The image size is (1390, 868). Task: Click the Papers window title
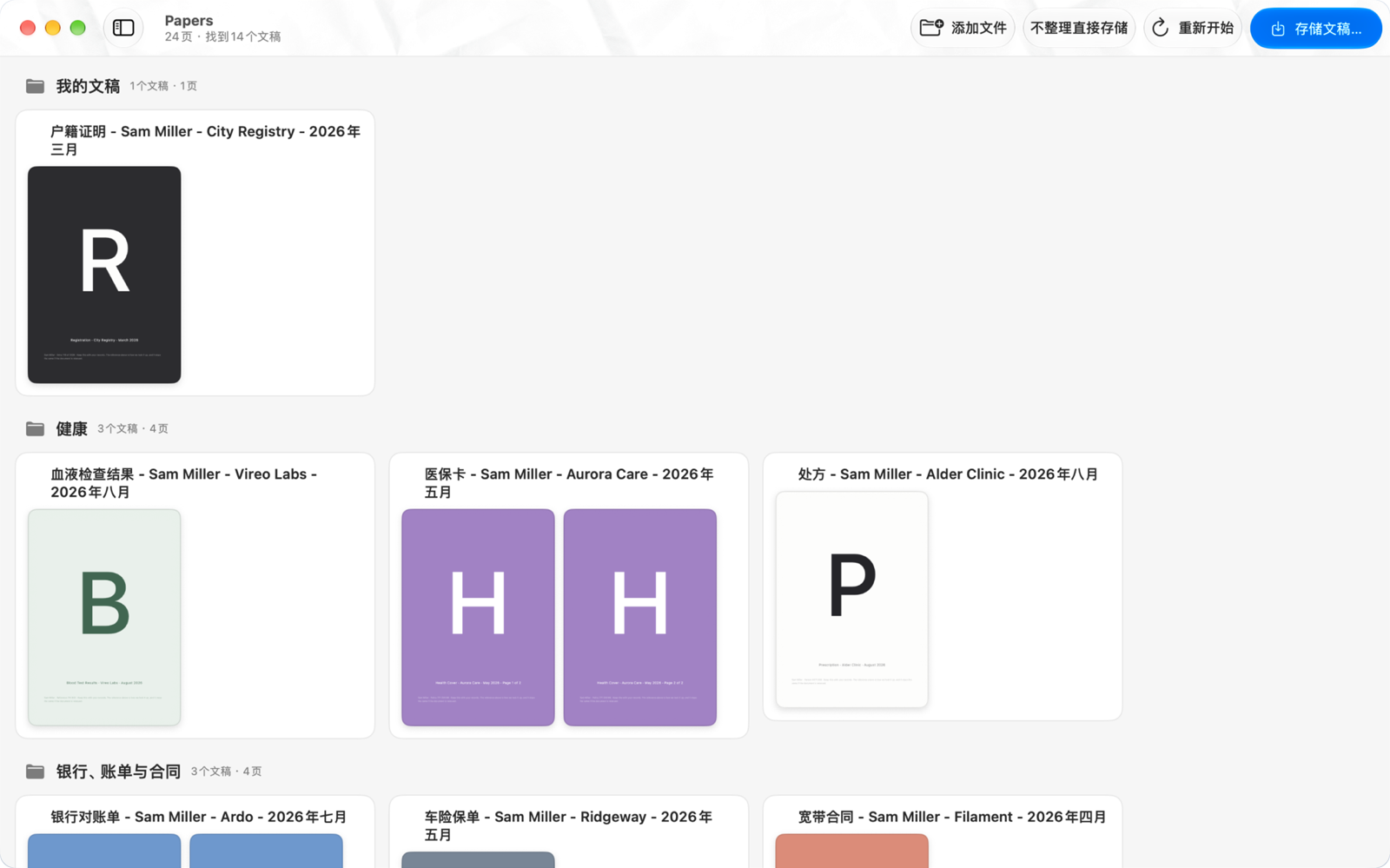click(189, 20)
